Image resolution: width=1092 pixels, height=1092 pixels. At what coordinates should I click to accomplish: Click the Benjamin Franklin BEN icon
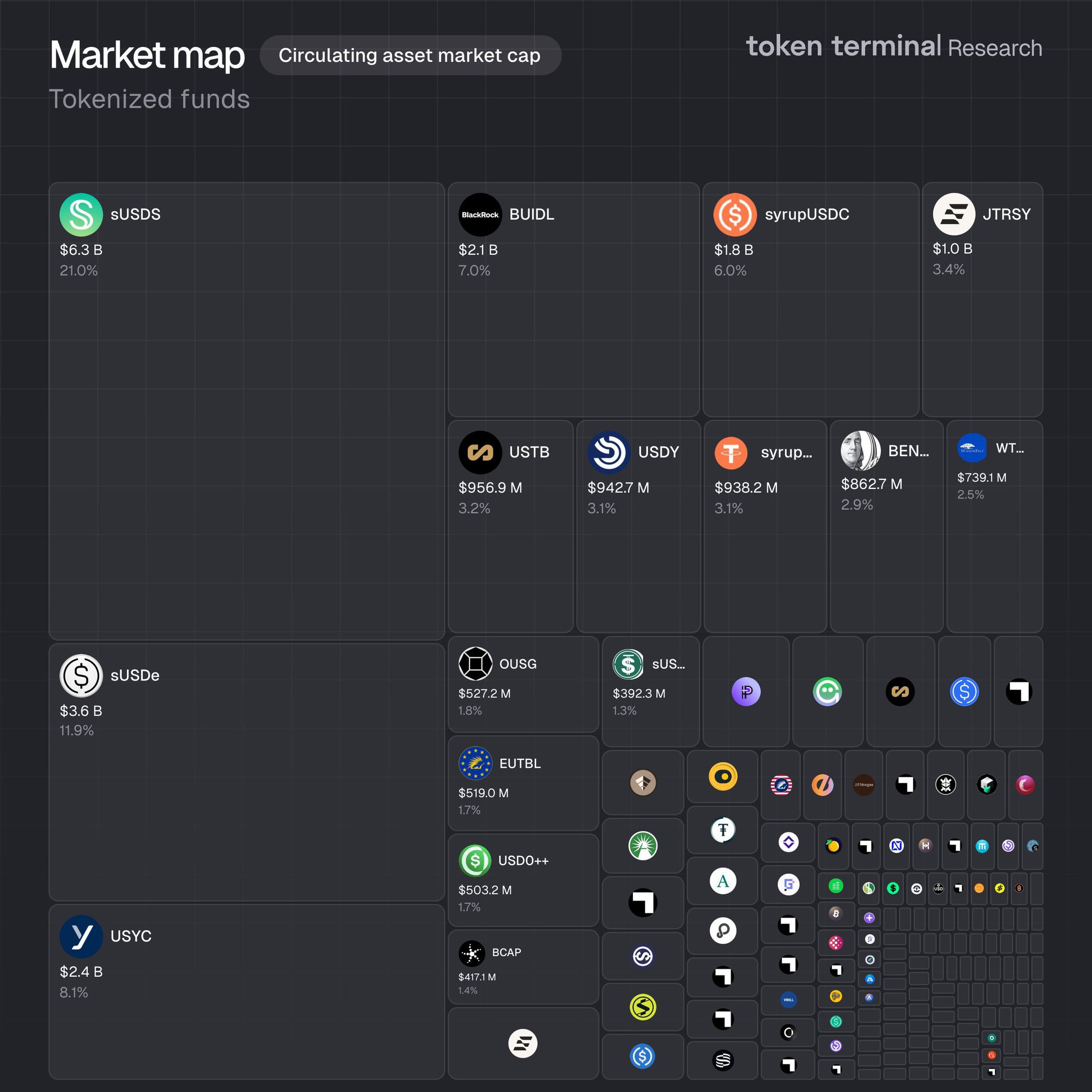(x=860, y=451)
